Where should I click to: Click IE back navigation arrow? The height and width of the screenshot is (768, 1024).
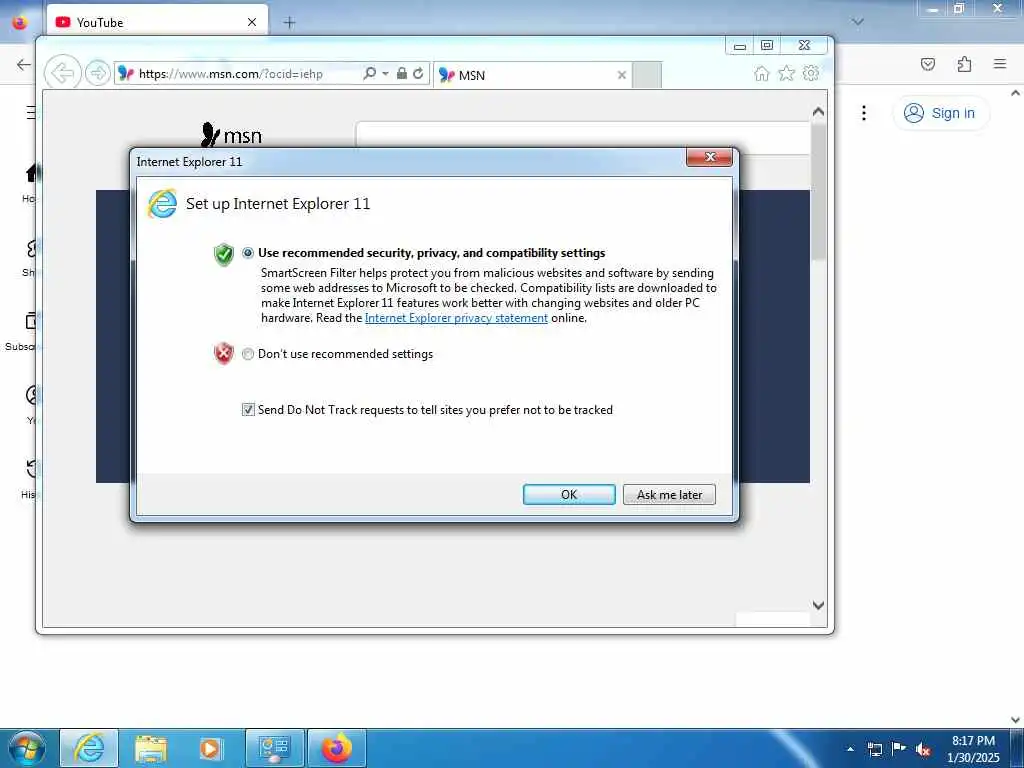(x=63, y=72)
